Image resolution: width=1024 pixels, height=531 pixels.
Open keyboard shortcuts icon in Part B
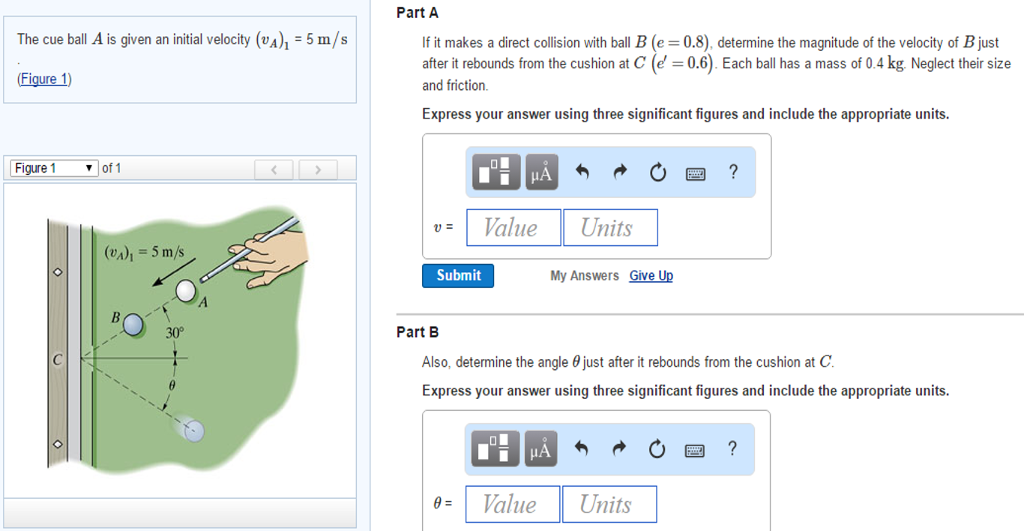696,450
